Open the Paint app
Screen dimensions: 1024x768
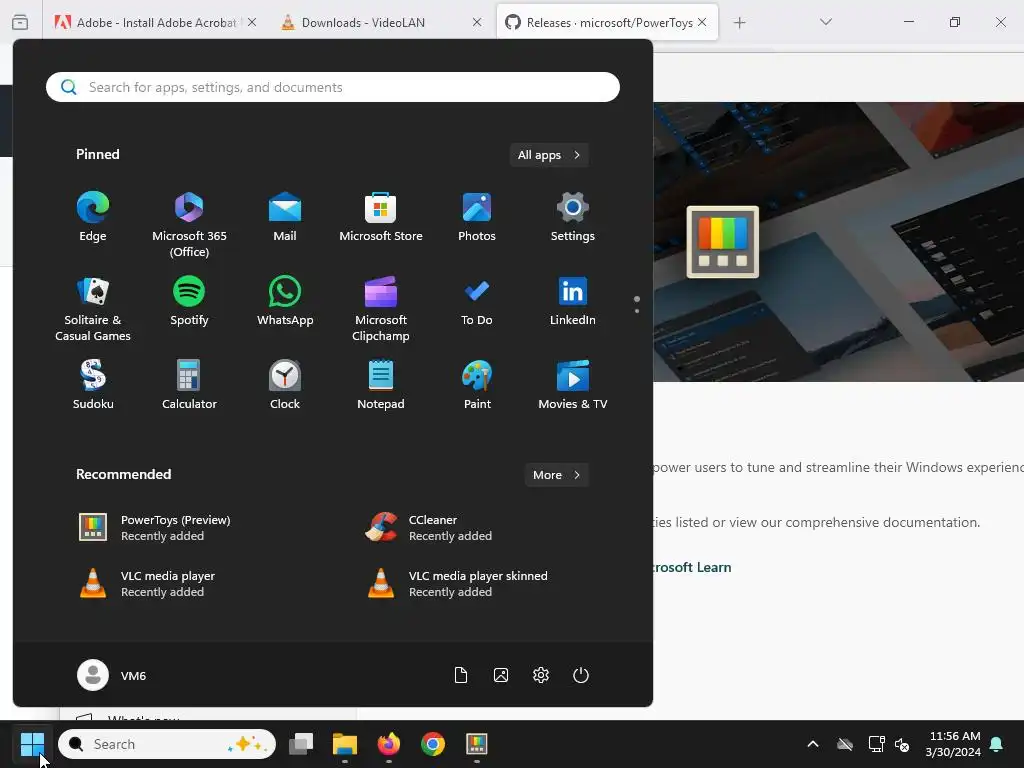point(477,385)
